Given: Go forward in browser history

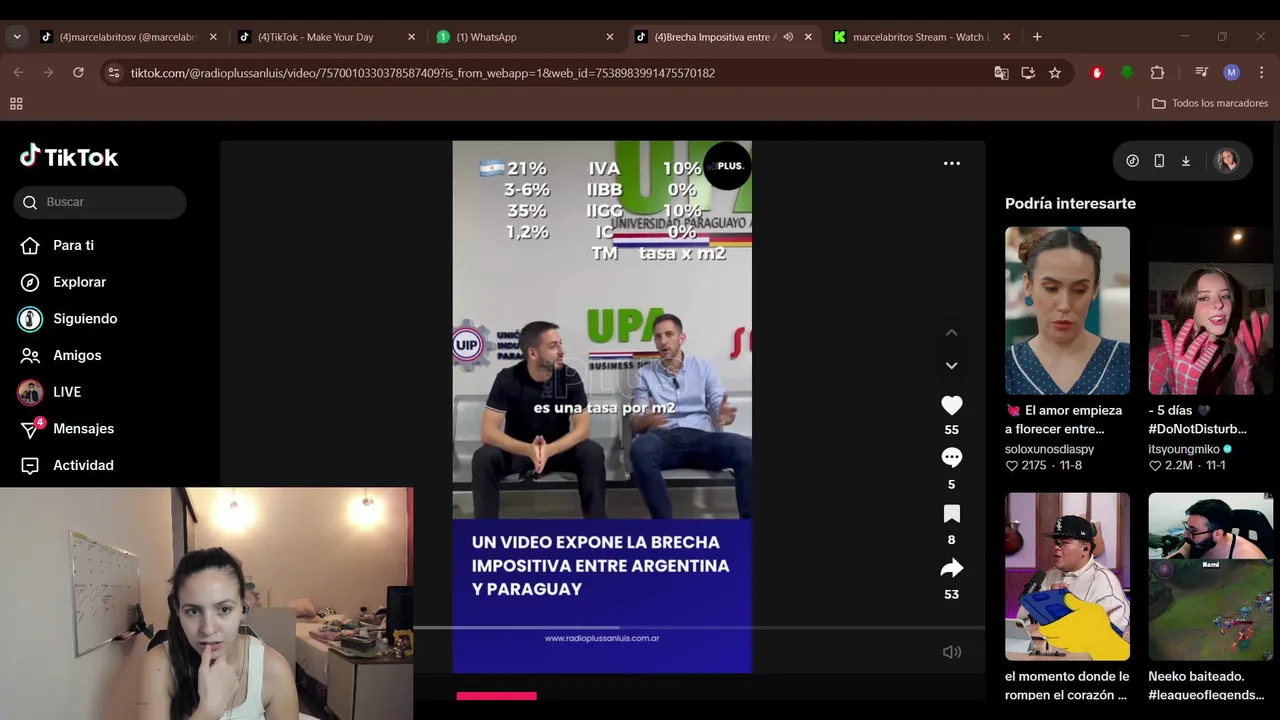Looking at the screenshot, I should click(x=48, y=73).
